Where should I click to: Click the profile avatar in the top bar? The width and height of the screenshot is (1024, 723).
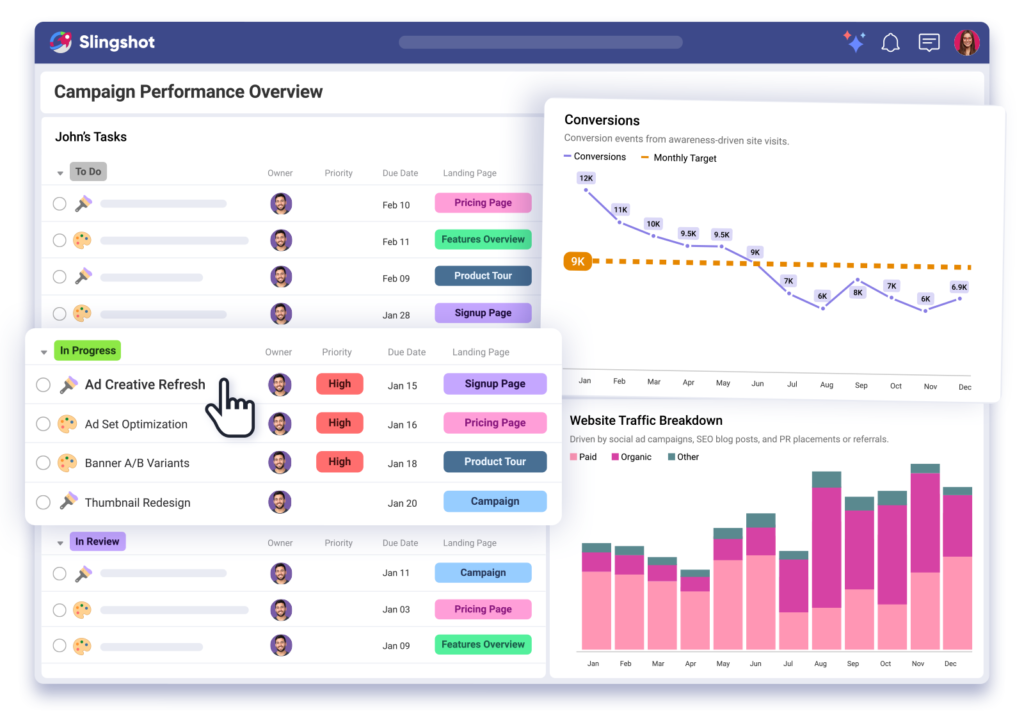coord(968,42)
